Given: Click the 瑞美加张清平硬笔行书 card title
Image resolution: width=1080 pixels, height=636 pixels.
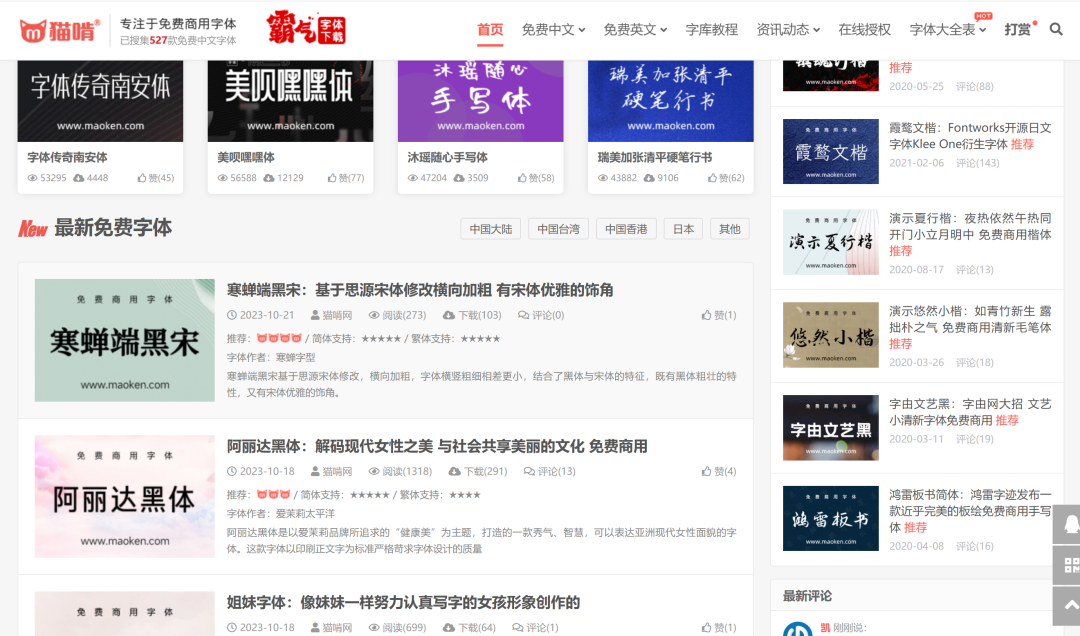Looking at the screenshot, I should [655, 157].
